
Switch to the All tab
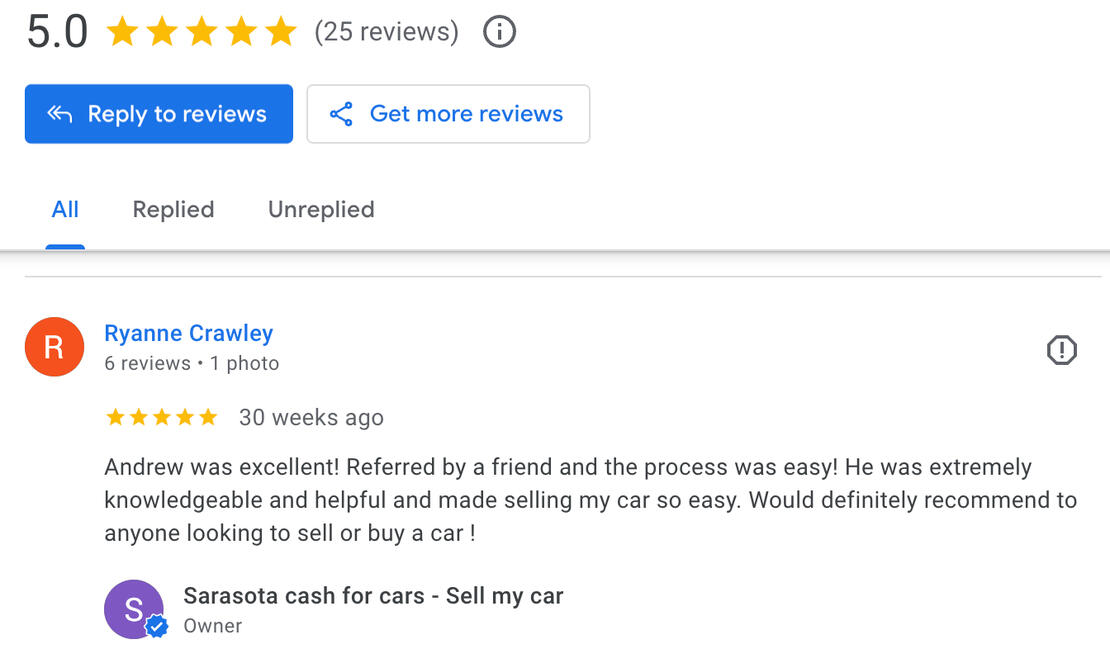click(65, 210)
